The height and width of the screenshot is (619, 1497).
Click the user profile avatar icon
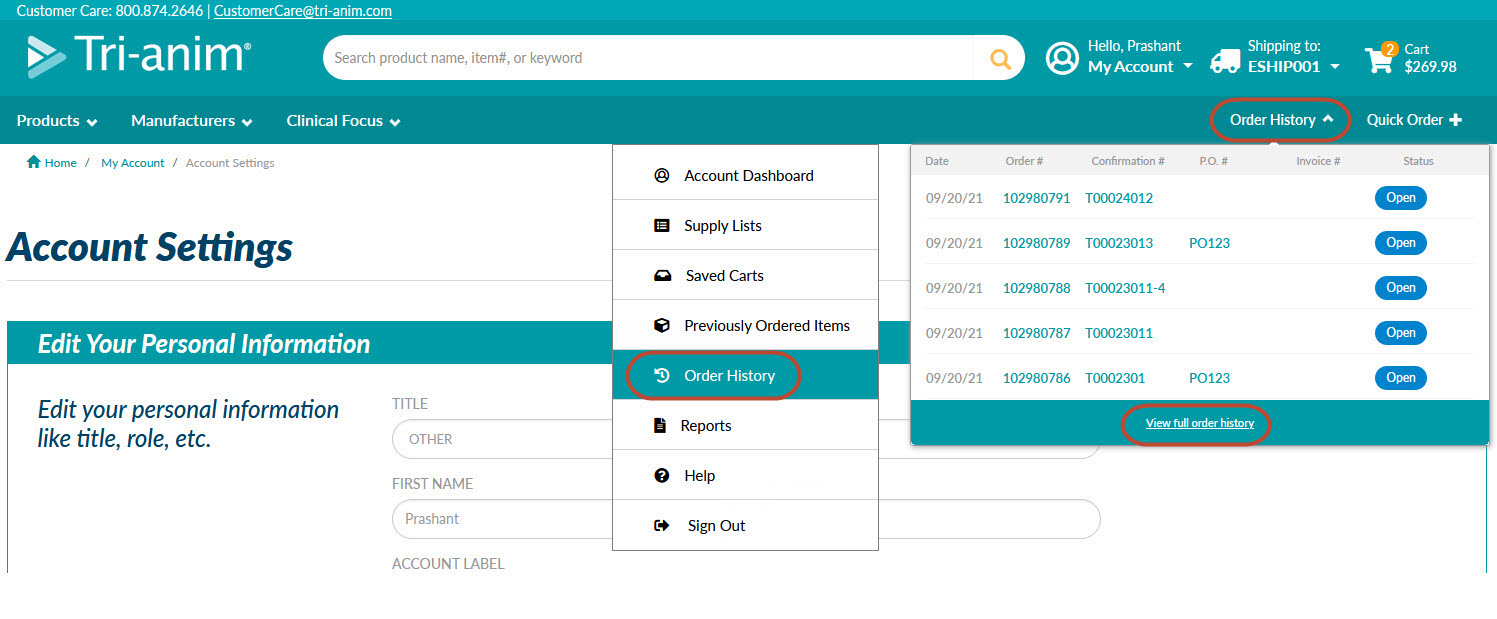point(1061,58)
